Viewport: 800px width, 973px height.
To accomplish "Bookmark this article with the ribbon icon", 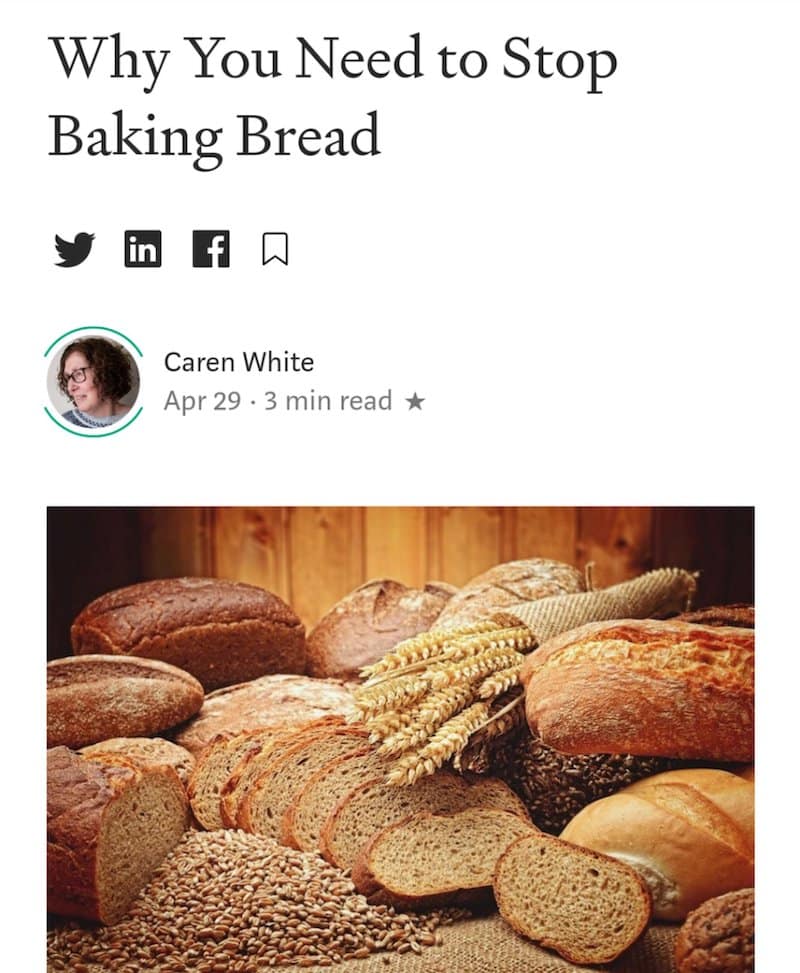I will pos(275,249).
